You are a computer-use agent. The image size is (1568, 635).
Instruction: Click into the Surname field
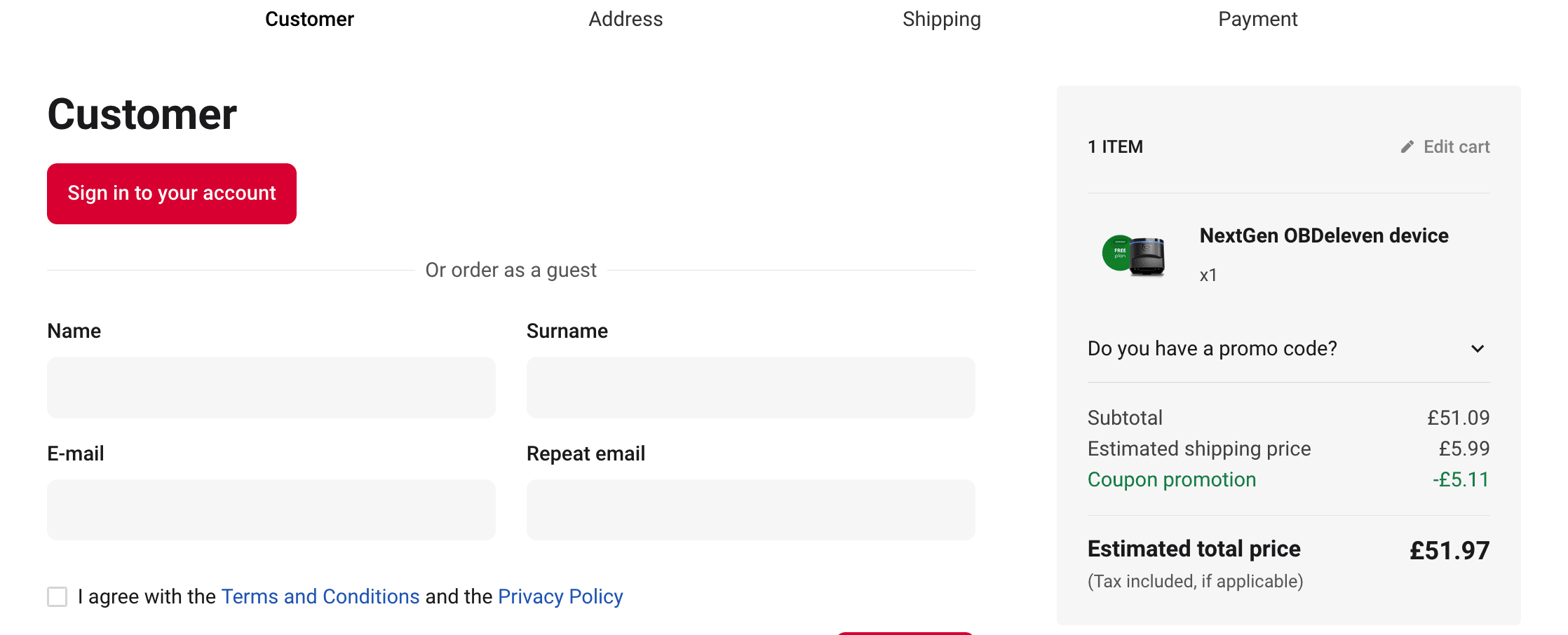pyautogui.click(x=750, y=388)
